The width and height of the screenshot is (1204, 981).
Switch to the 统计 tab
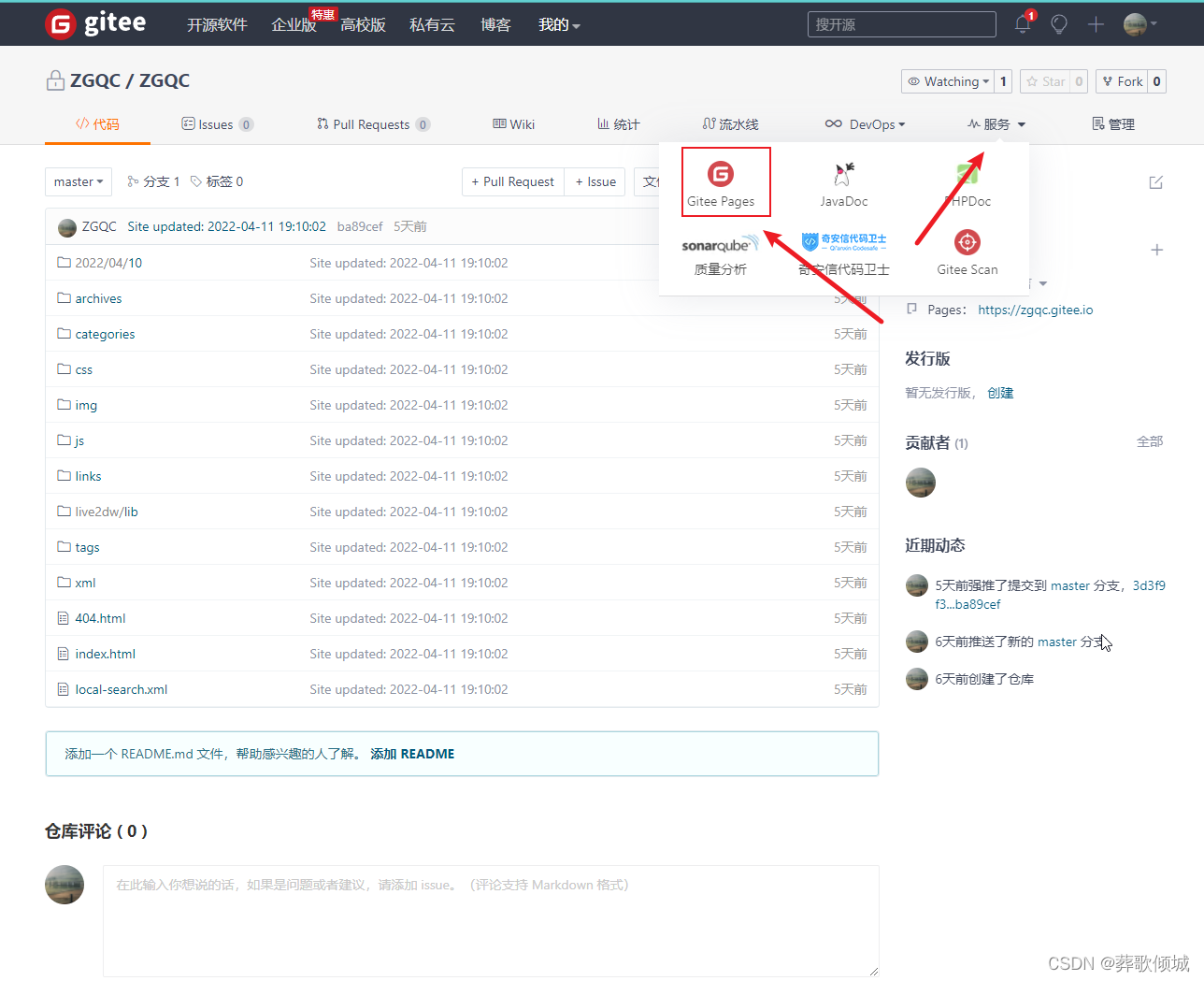tap(619, 124)
